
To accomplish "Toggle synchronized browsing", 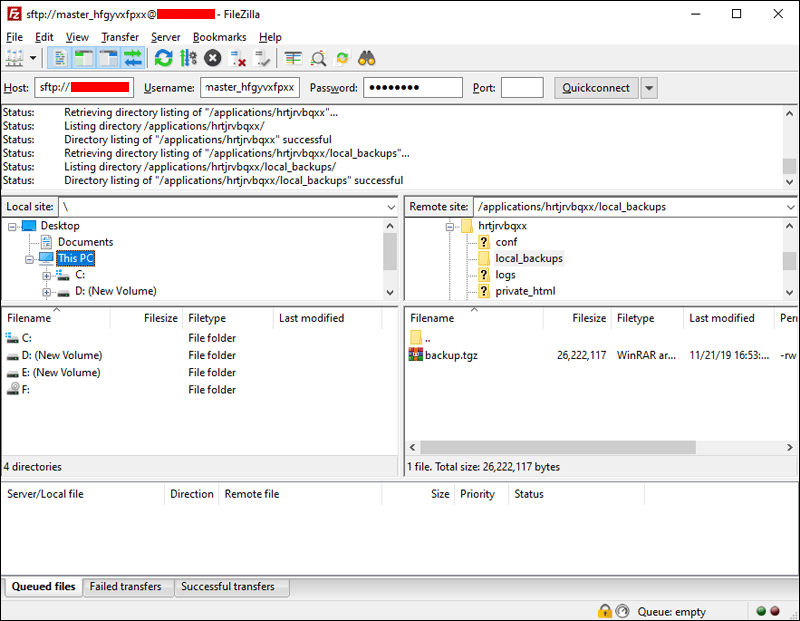I will tap(342, 58).
